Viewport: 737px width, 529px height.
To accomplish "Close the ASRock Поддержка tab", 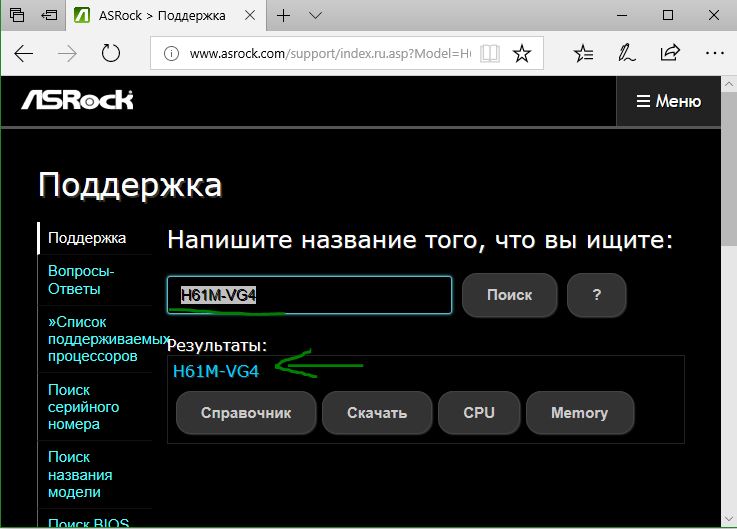I will tap(250, 16).
